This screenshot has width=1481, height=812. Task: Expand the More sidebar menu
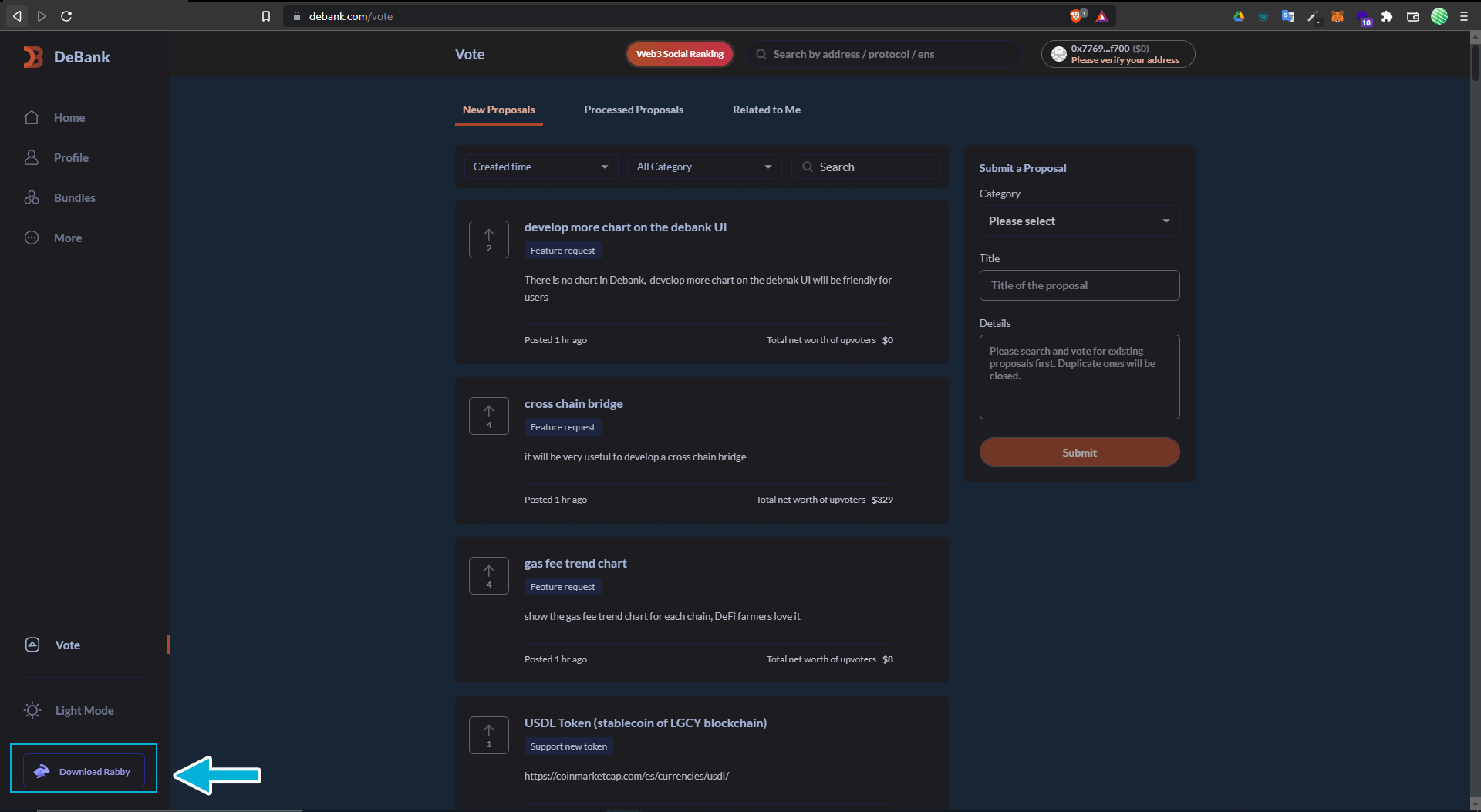tap(67, 238)
